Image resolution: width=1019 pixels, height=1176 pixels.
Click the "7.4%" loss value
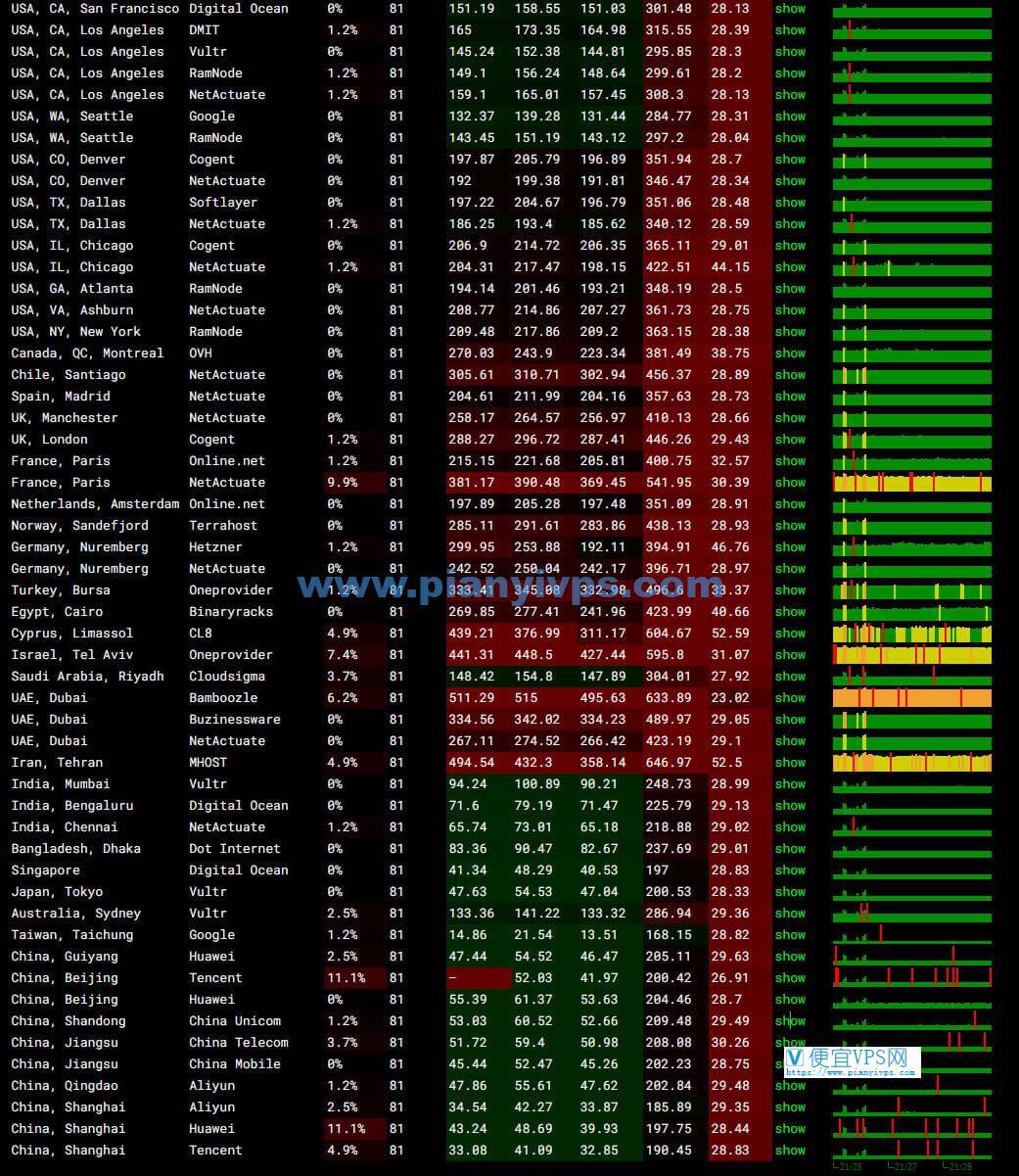click(343, 655)
